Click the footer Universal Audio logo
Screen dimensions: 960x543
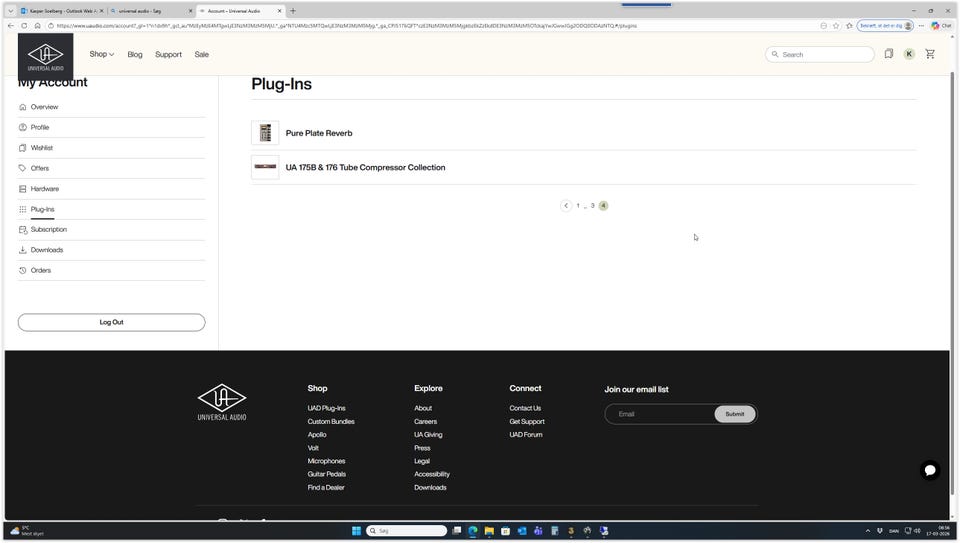click(222, 402)
